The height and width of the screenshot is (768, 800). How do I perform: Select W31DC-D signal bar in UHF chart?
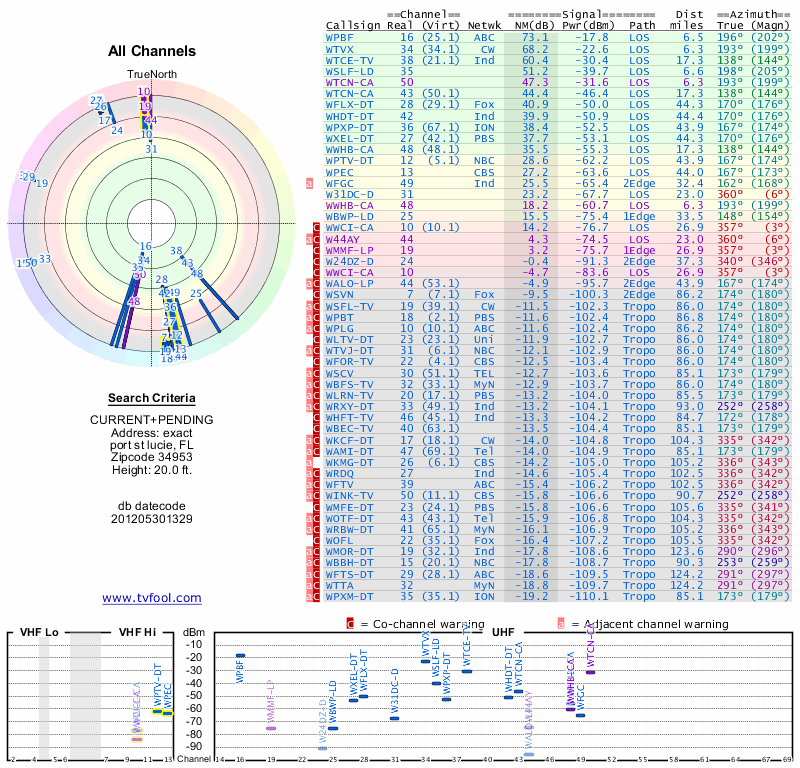(x=394, y=717)
